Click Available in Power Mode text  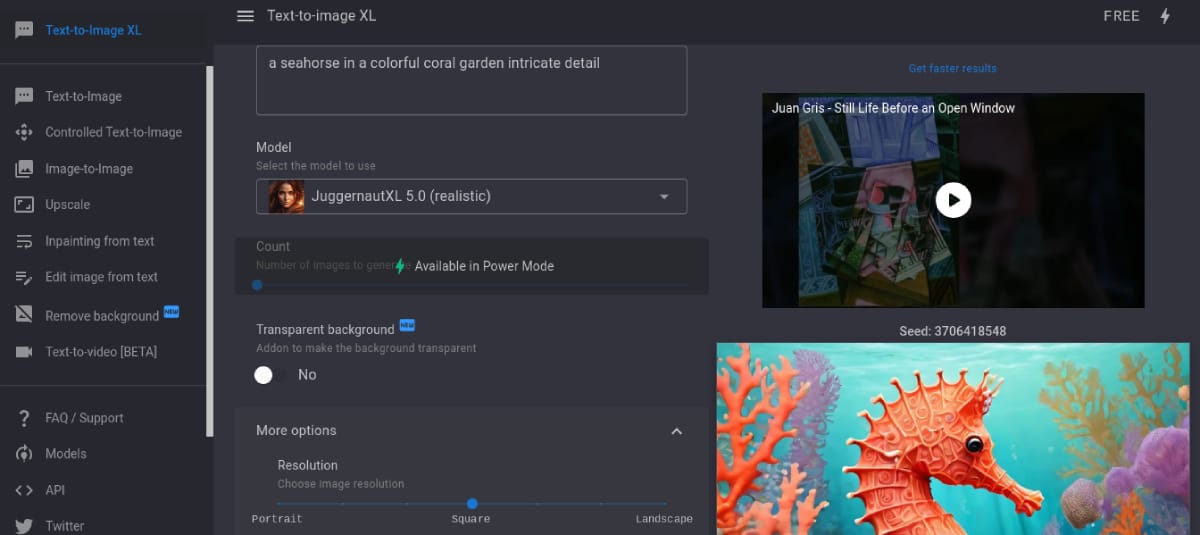click(x=484, y=266)
